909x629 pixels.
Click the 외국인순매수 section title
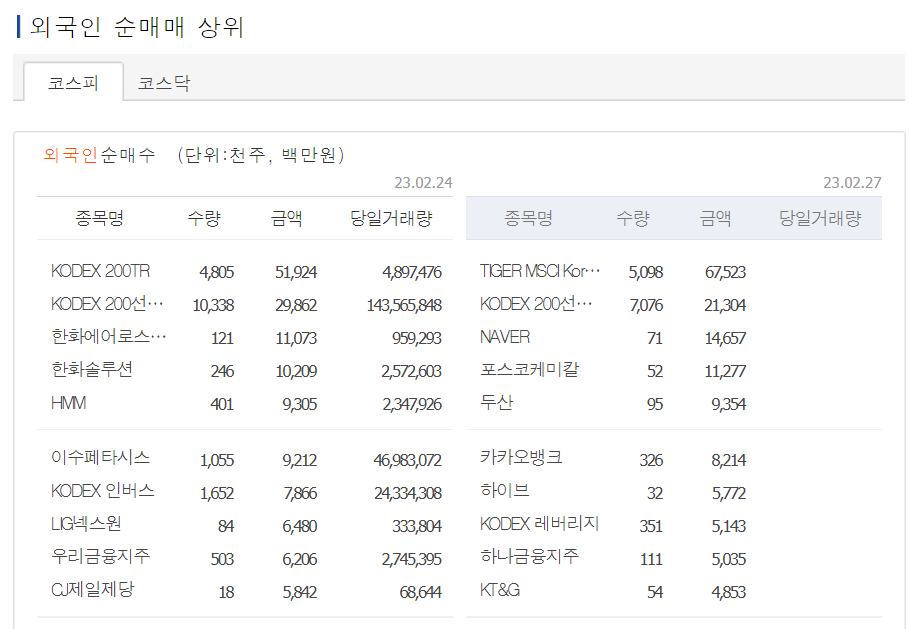click(99, 155)
